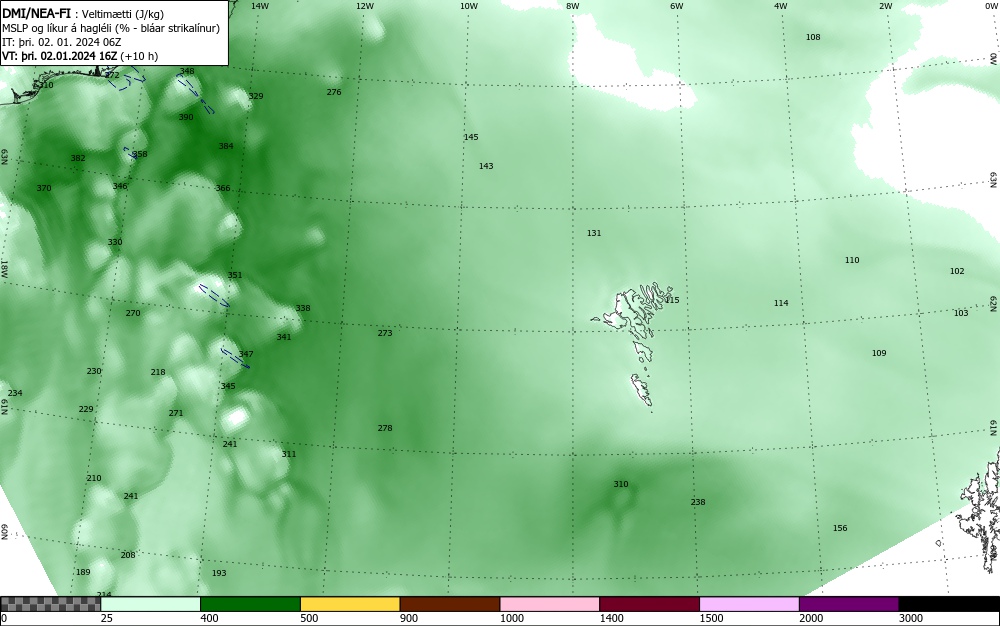This screenshot has width=1000, height=626.
Task: Select the dark red 1400–1500 legend swatch
Action: [x=649, y=604]
